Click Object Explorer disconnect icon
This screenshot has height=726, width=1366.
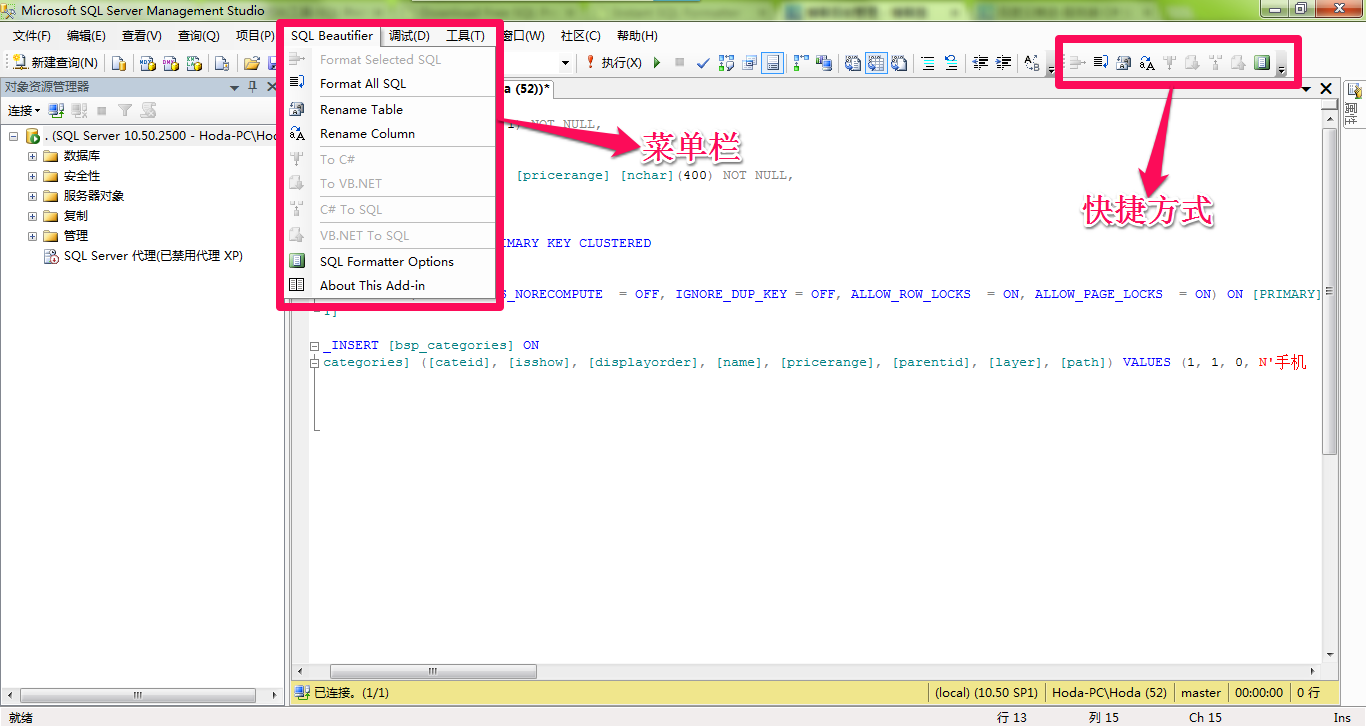click(x=79, y=111)
